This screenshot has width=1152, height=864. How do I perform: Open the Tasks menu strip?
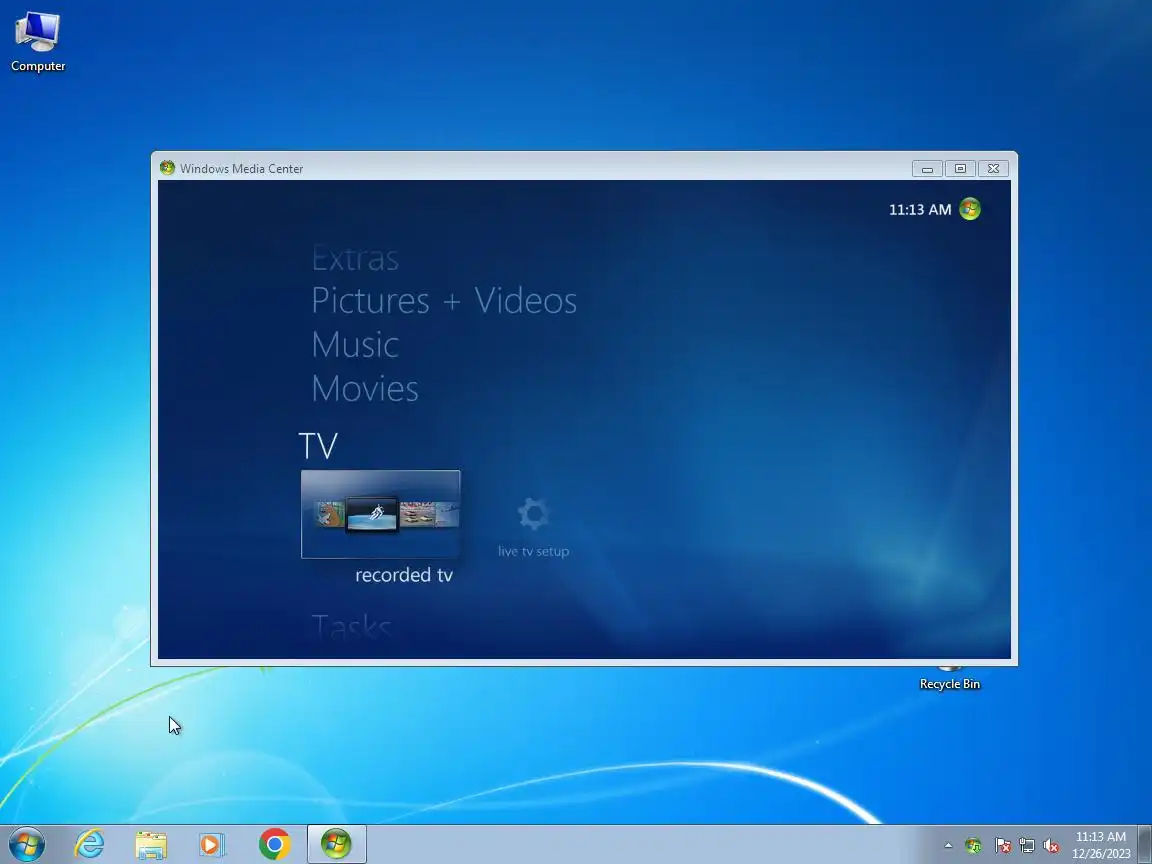(x=351, y=626)
